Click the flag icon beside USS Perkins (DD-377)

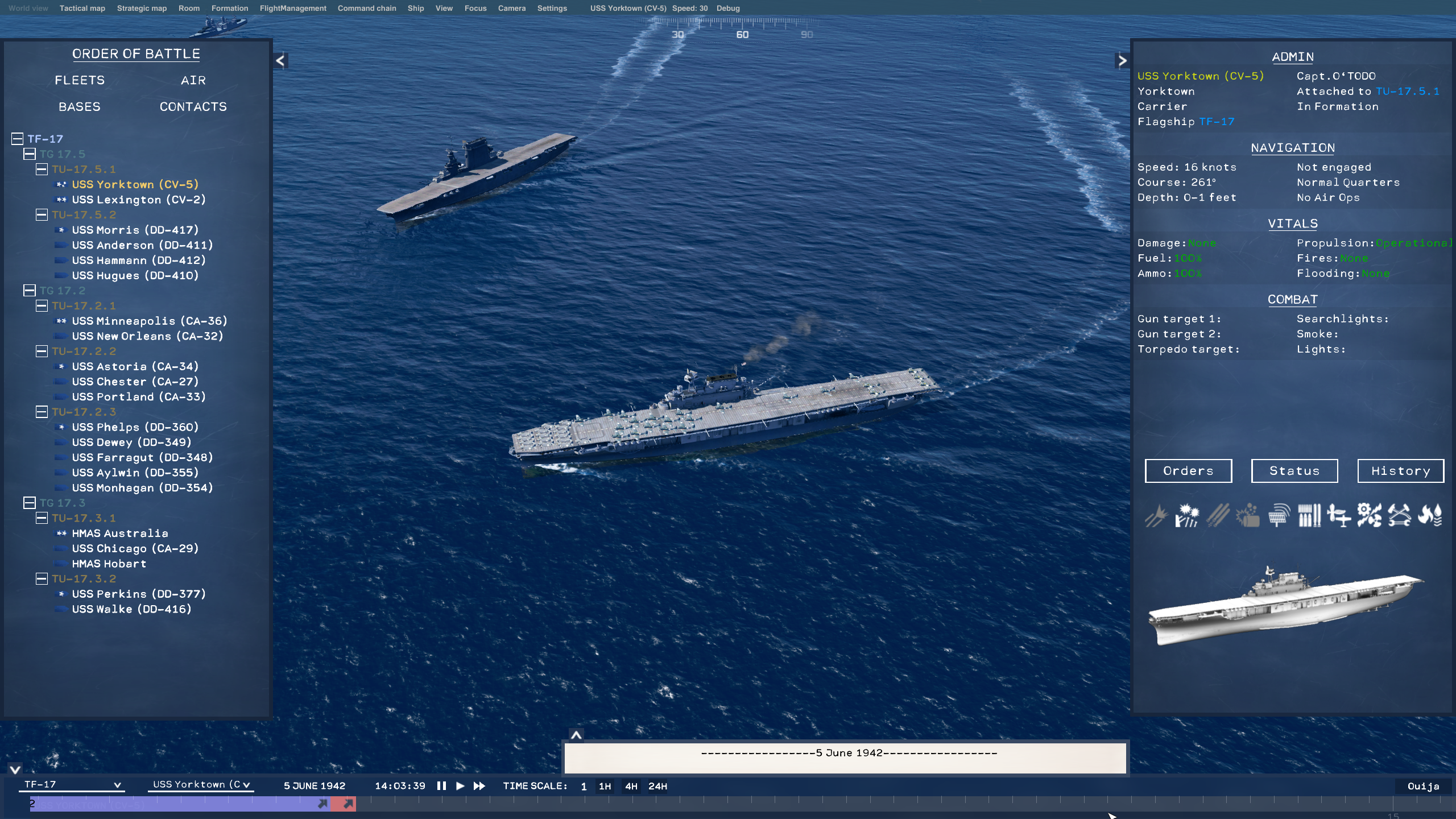[x=61, y=594]
